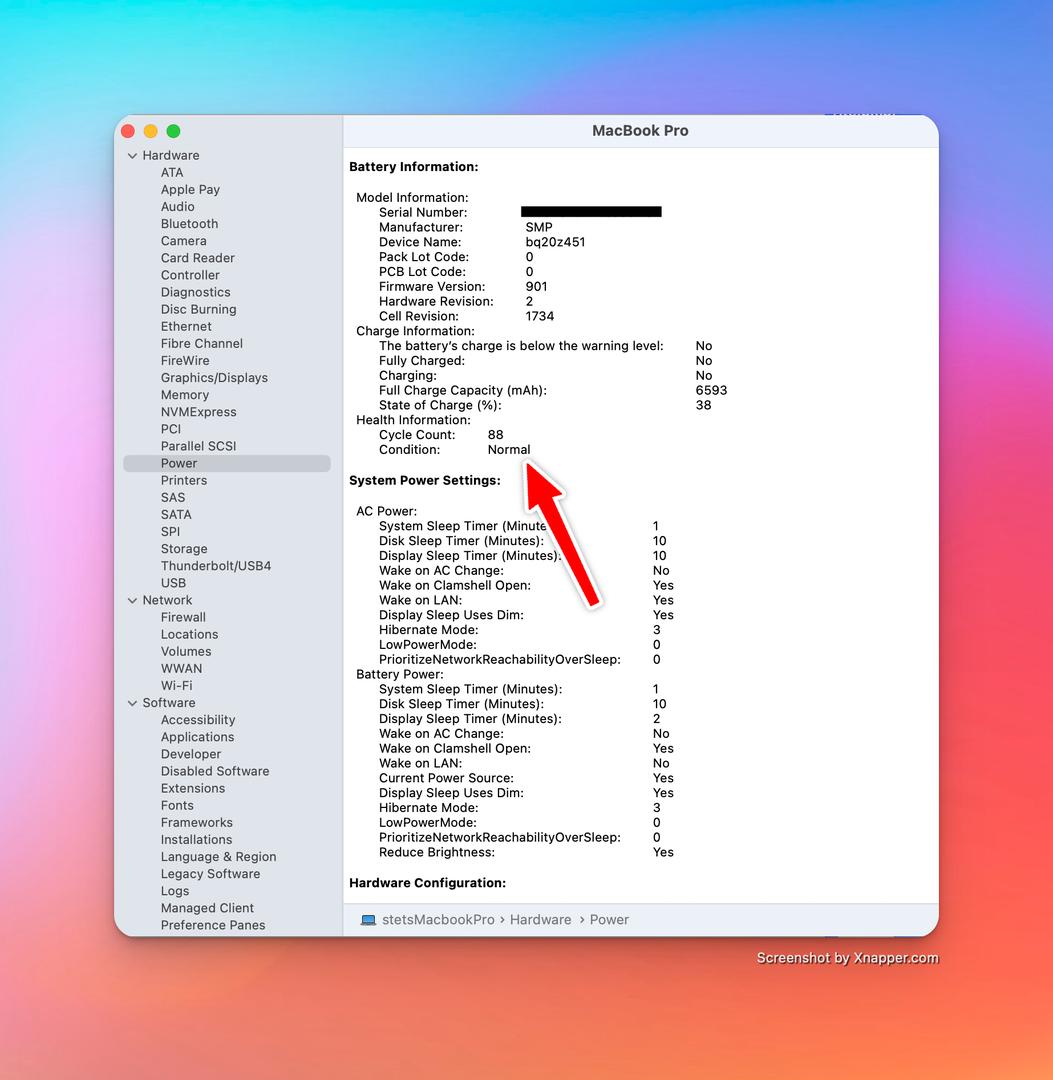The height and width of the screenshot is (1080, 1053).
Task: Collapse the Network section chevron
Action: pos(132,601)
